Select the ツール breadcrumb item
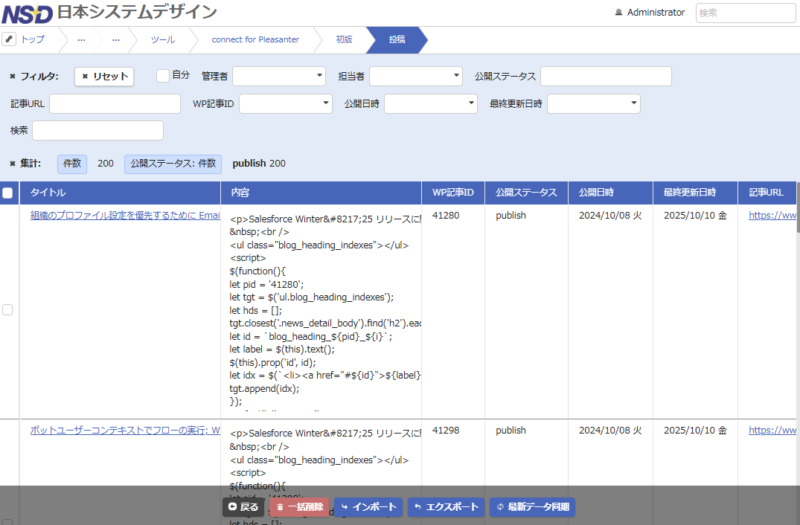 [162, 39]
